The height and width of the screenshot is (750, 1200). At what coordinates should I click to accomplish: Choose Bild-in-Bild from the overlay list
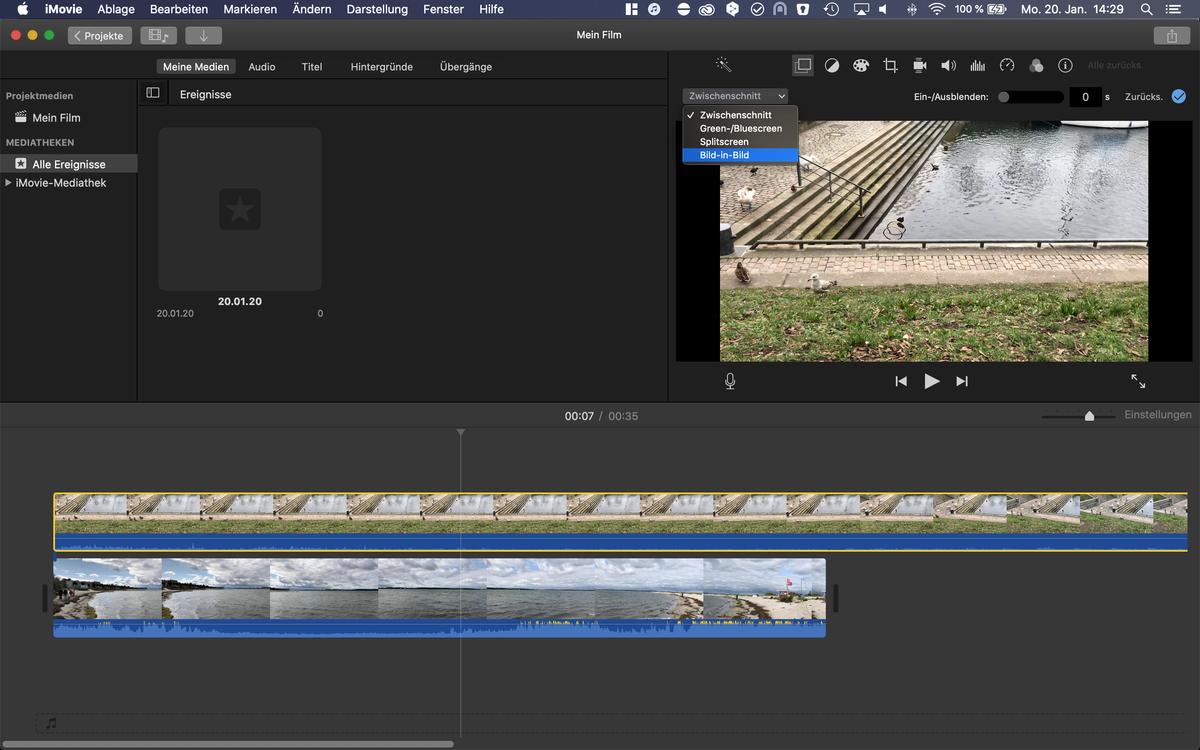pos(740,155)
